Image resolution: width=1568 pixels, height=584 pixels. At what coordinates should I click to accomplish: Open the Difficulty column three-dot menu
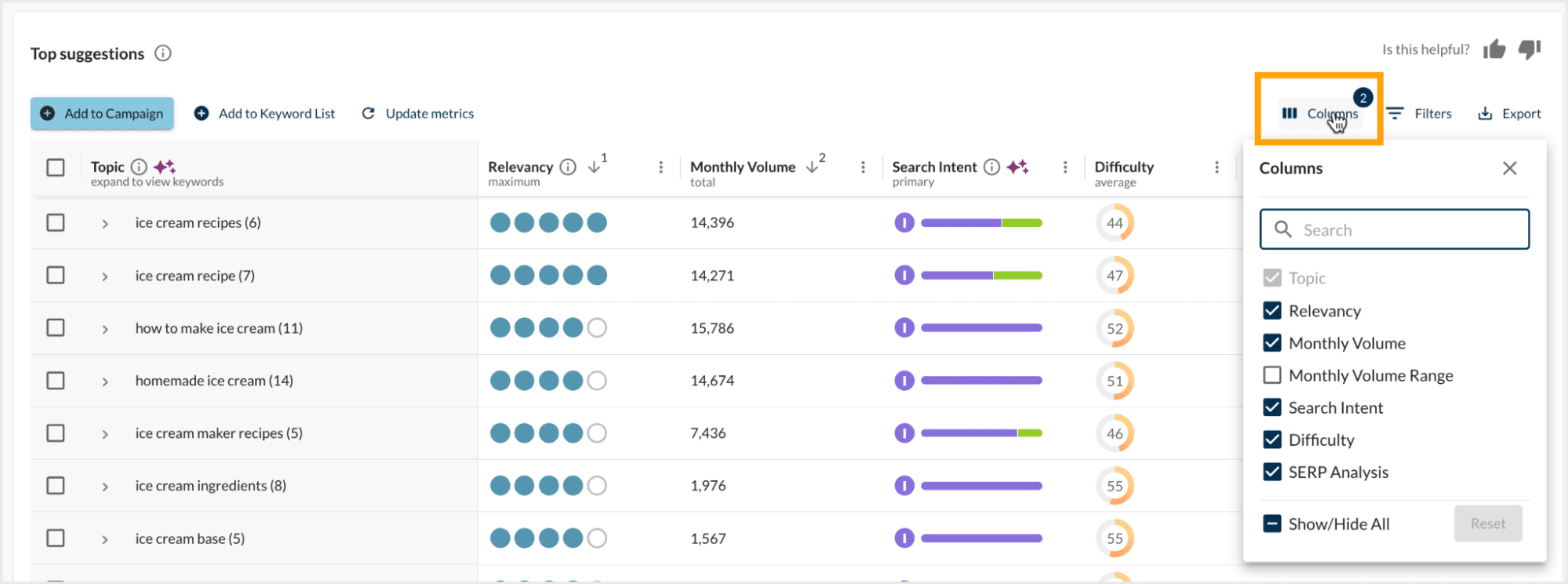tap(1217, 167)
